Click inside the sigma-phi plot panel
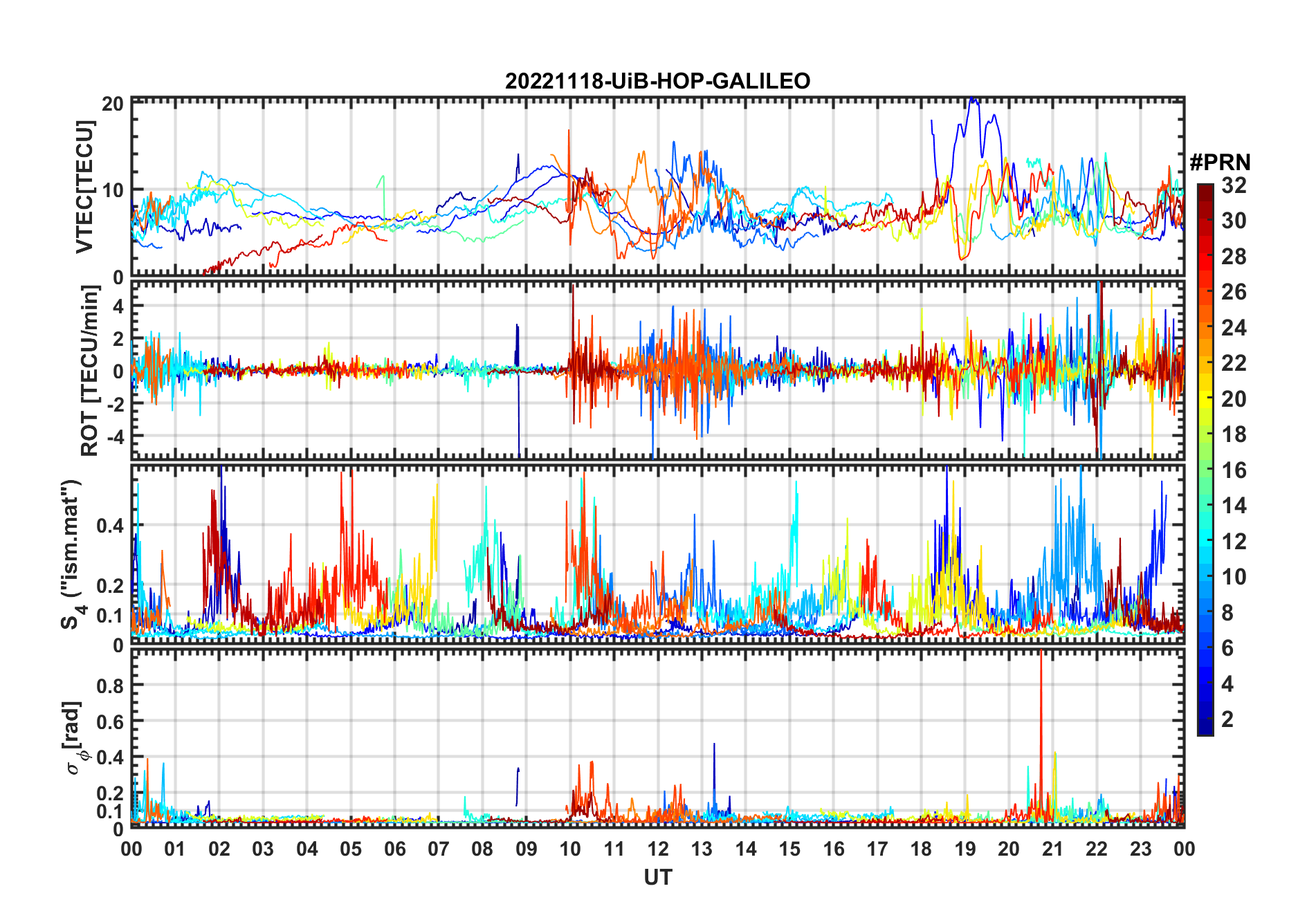This screenshot has width=1316, height=920. pos(658,738)
